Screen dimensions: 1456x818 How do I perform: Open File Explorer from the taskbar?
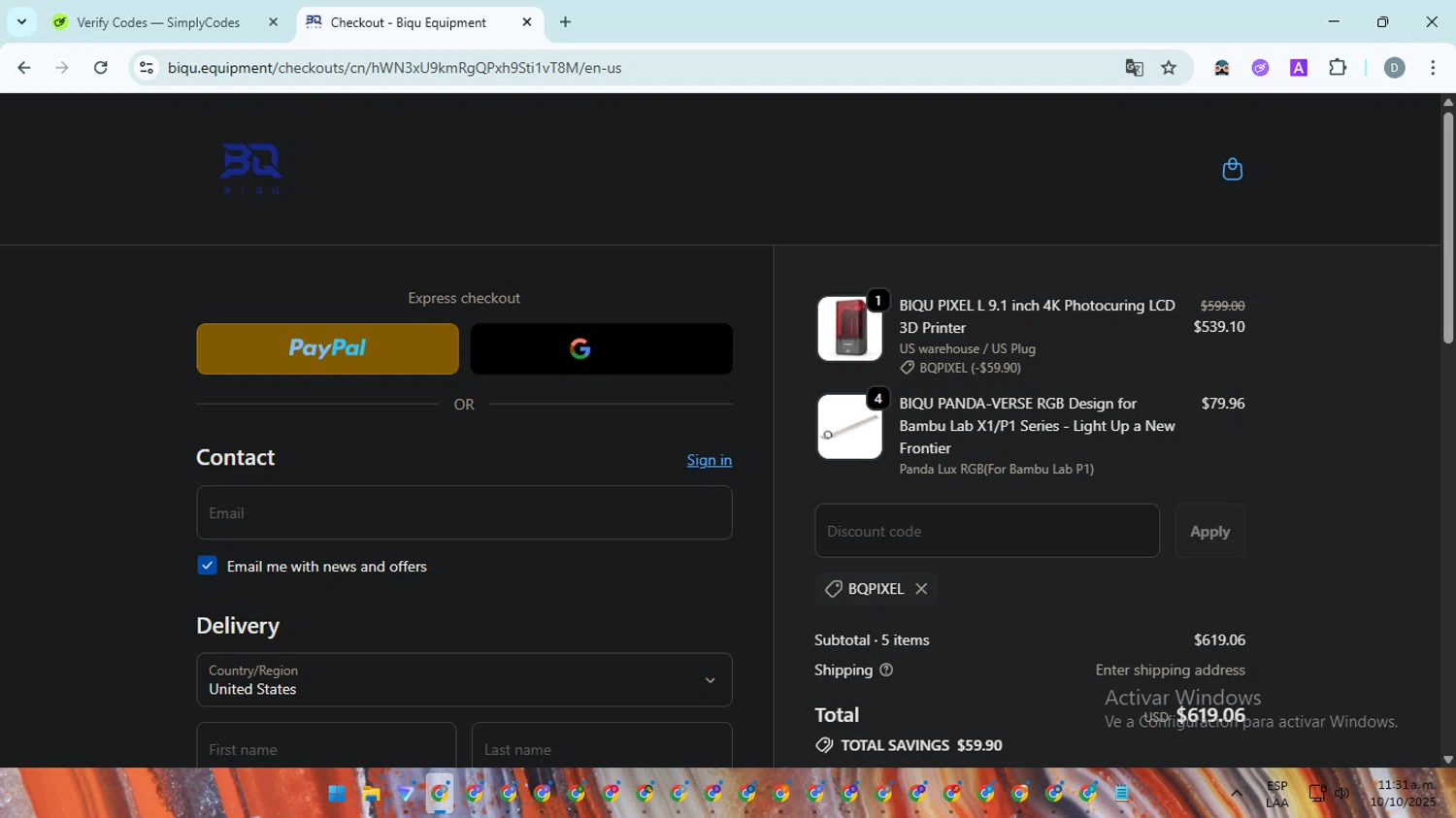tap(371, 794)
